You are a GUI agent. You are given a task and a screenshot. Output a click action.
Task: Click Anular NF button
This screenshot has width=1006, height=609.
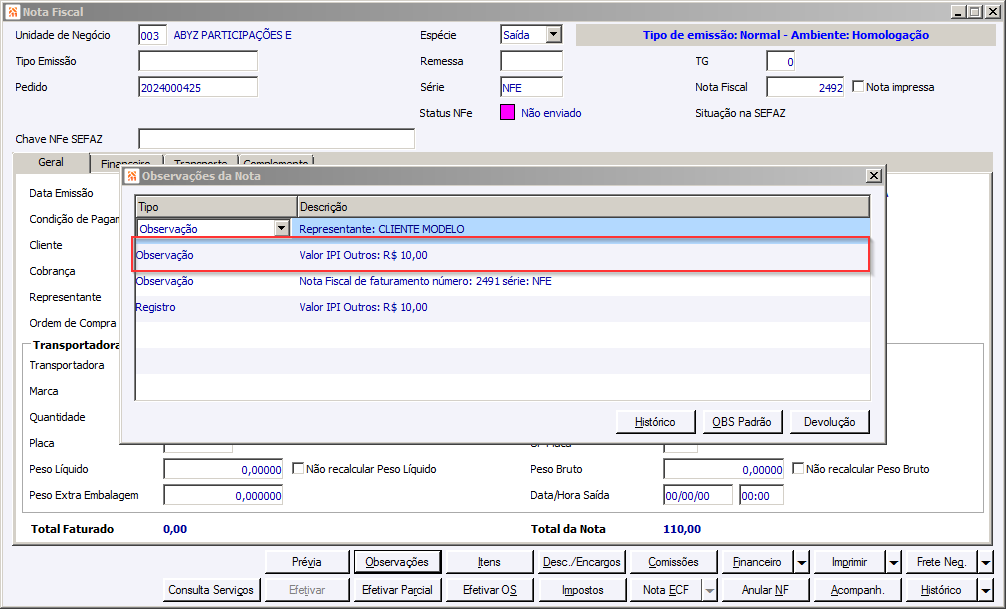click(x=765, y=590)
